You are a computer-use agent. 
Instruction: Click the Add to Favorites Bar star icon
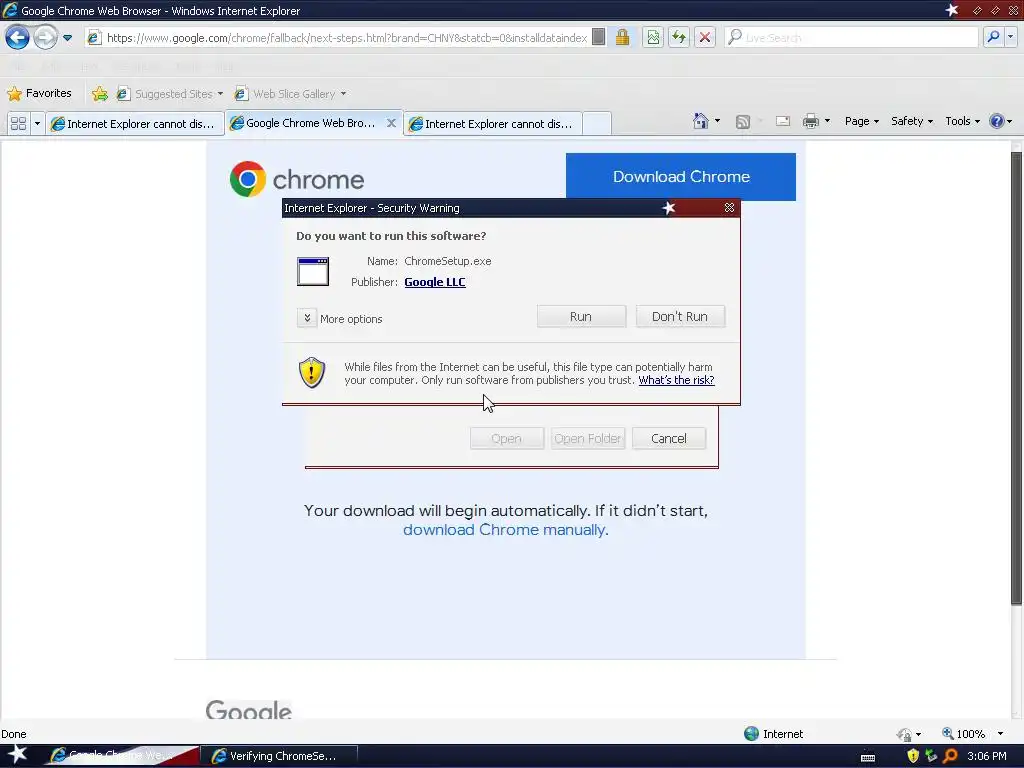[x=100, y=94]
